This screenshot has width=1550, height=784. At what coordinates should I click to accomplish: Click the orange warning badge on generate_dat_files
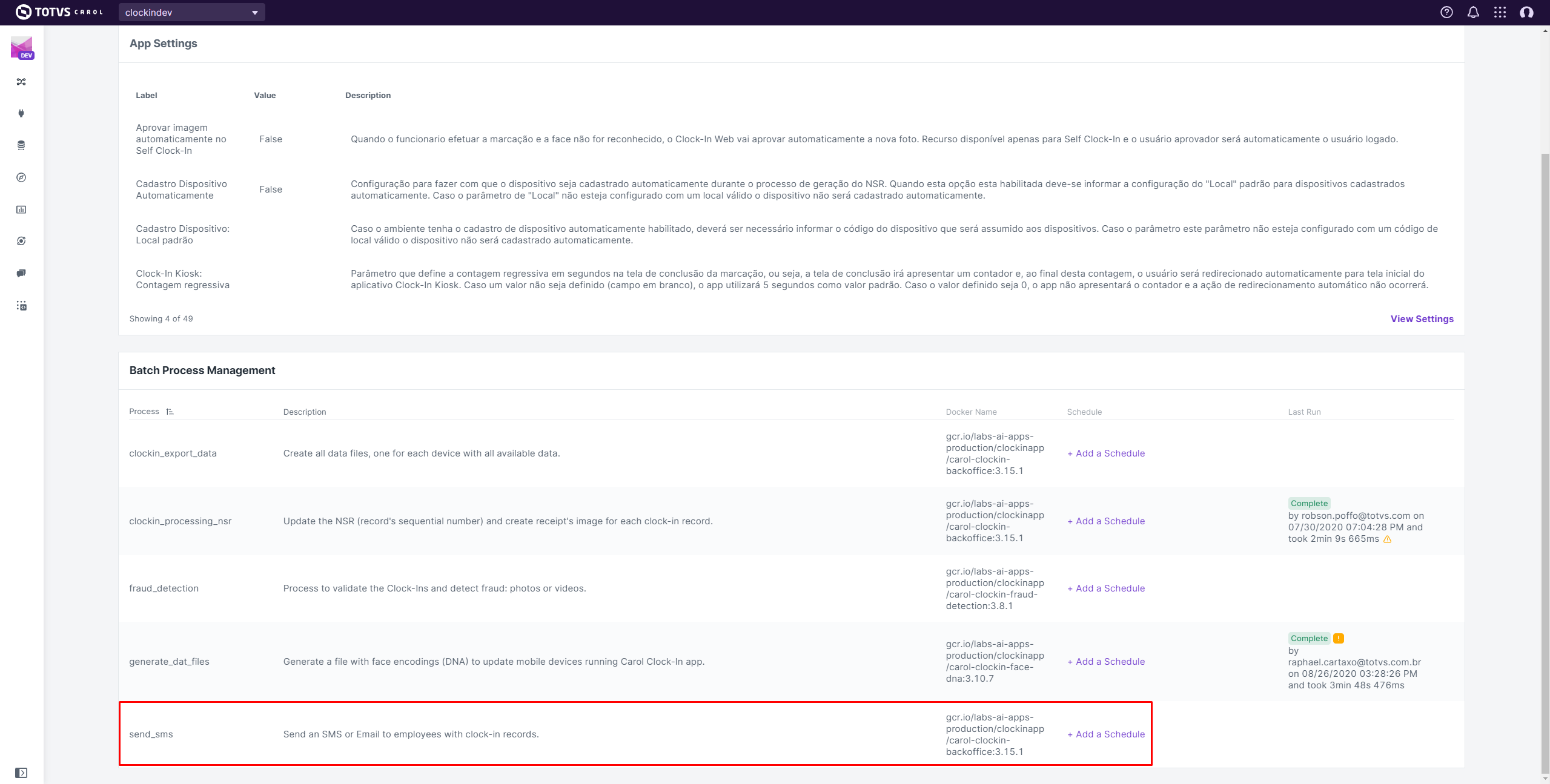tap(1339, 638)
